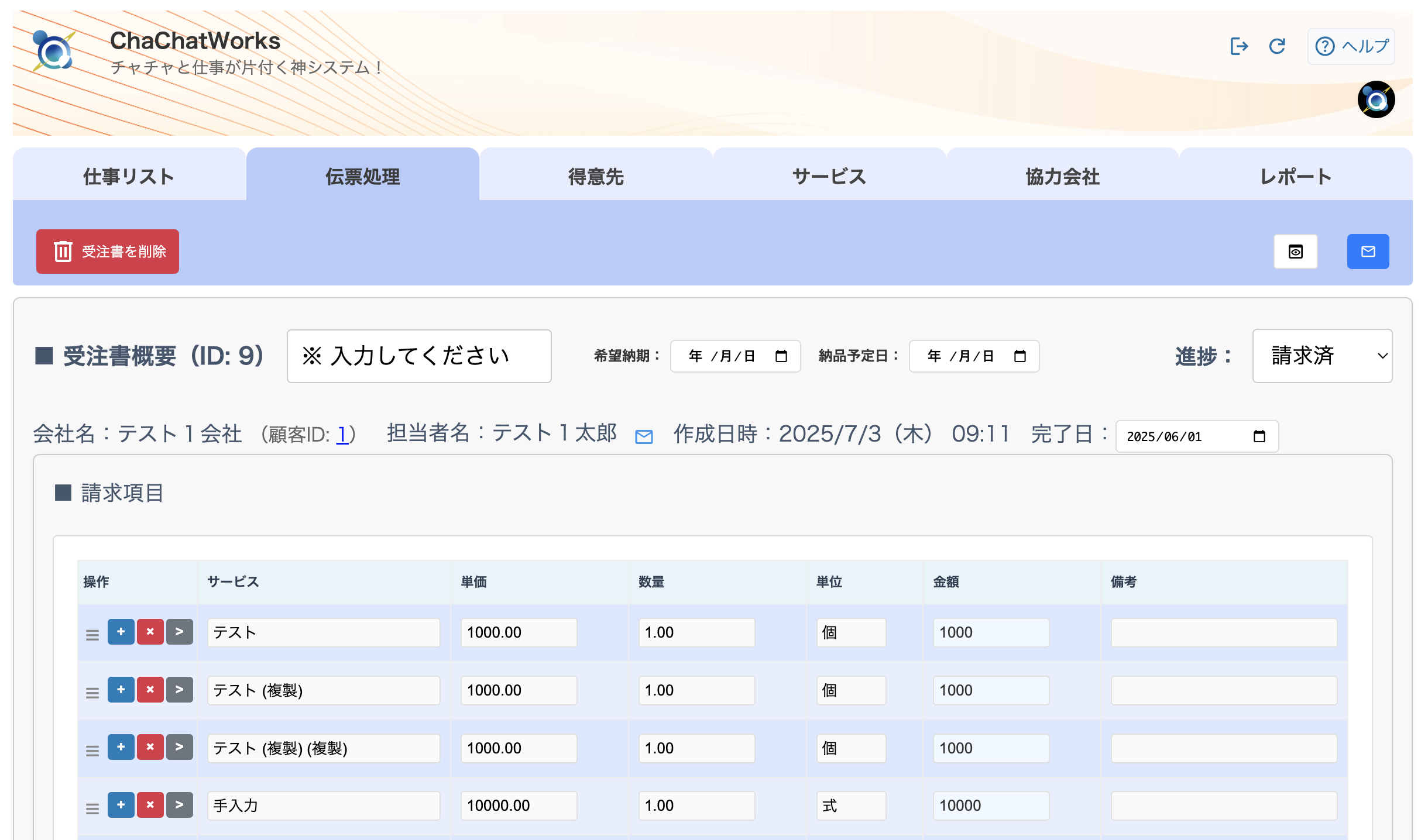Click 備考 notes field of テスト row

point(1224,632)
